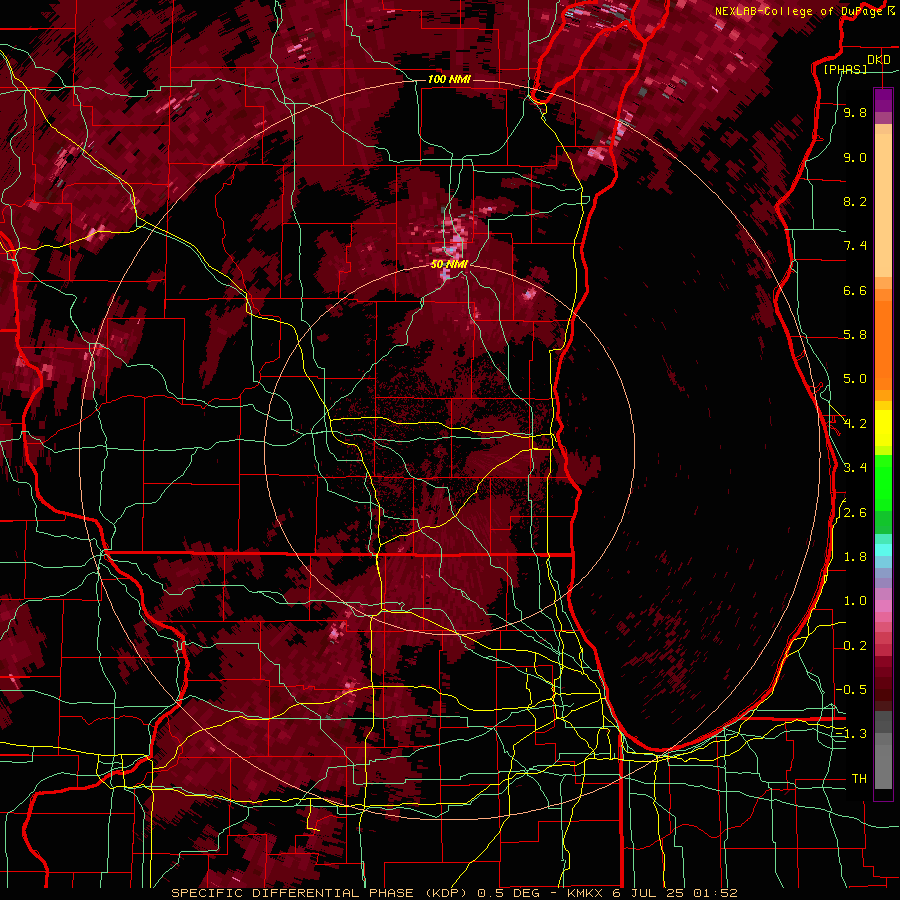The width and height of the screenshot is (900, 900).
Task: Click the cyan segment of the color bar
Action: click(883, 550)
